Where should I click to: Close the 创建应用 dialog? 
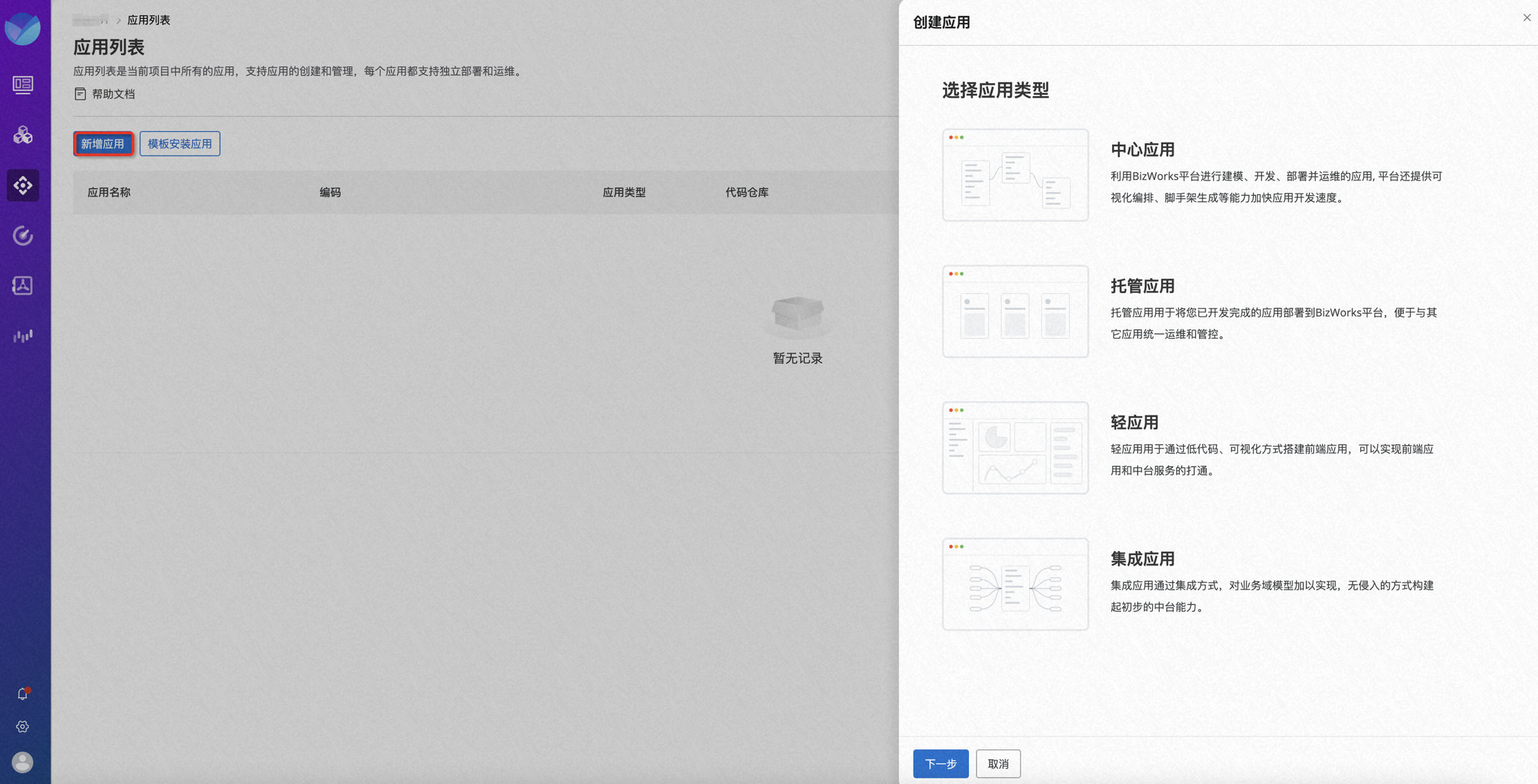pyautogui.click(x=1526, y=17)
